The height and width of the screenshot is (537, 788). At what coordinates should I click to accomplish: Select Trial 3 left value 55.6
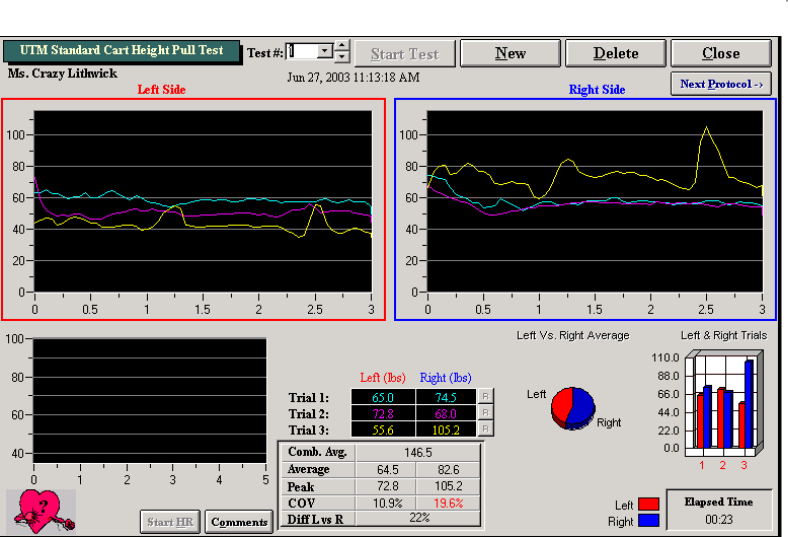(x=383, y=429)
